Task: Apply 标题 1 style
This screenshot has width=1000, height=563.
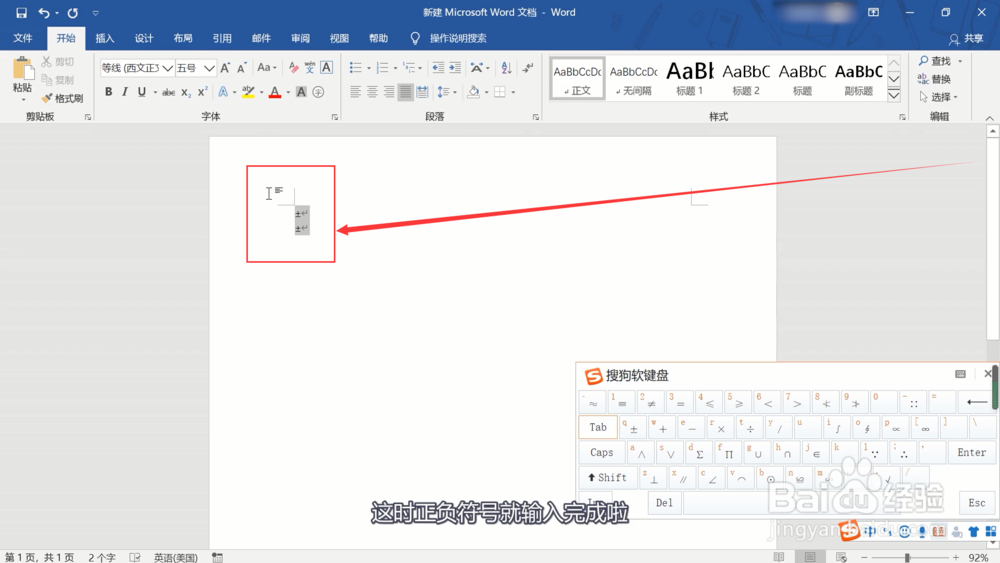Action: (689, 78)
